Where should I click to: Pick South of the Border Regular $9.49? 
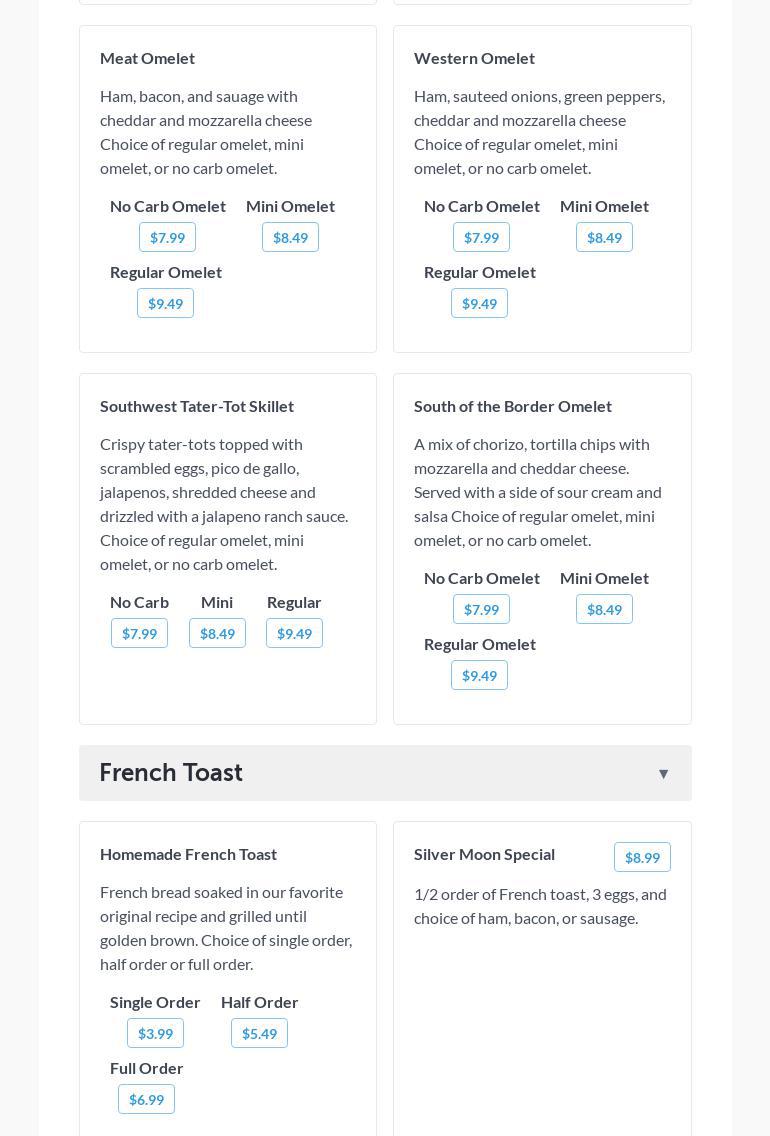click(479, 675)
